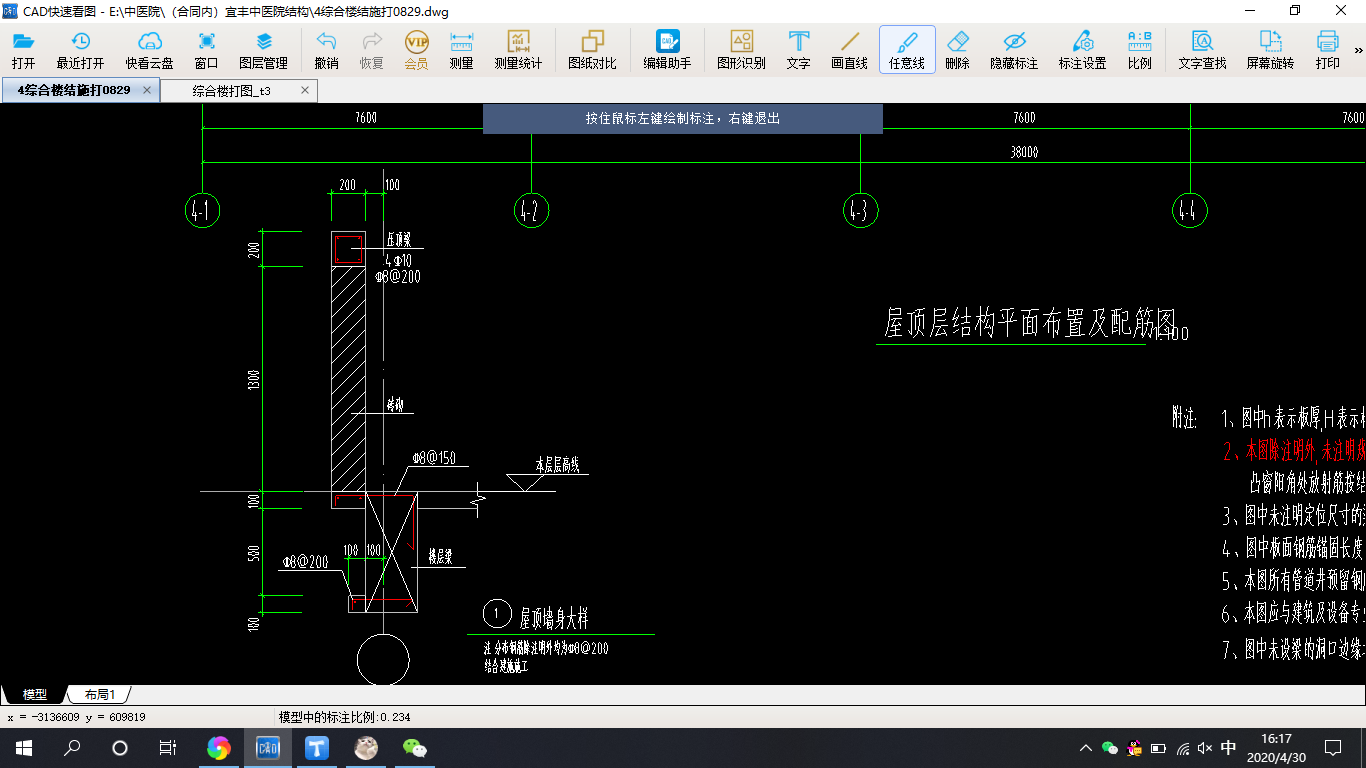Open the Windows notification center
Viewport: 1366px width, 768px height.
tap(1332, 748)
